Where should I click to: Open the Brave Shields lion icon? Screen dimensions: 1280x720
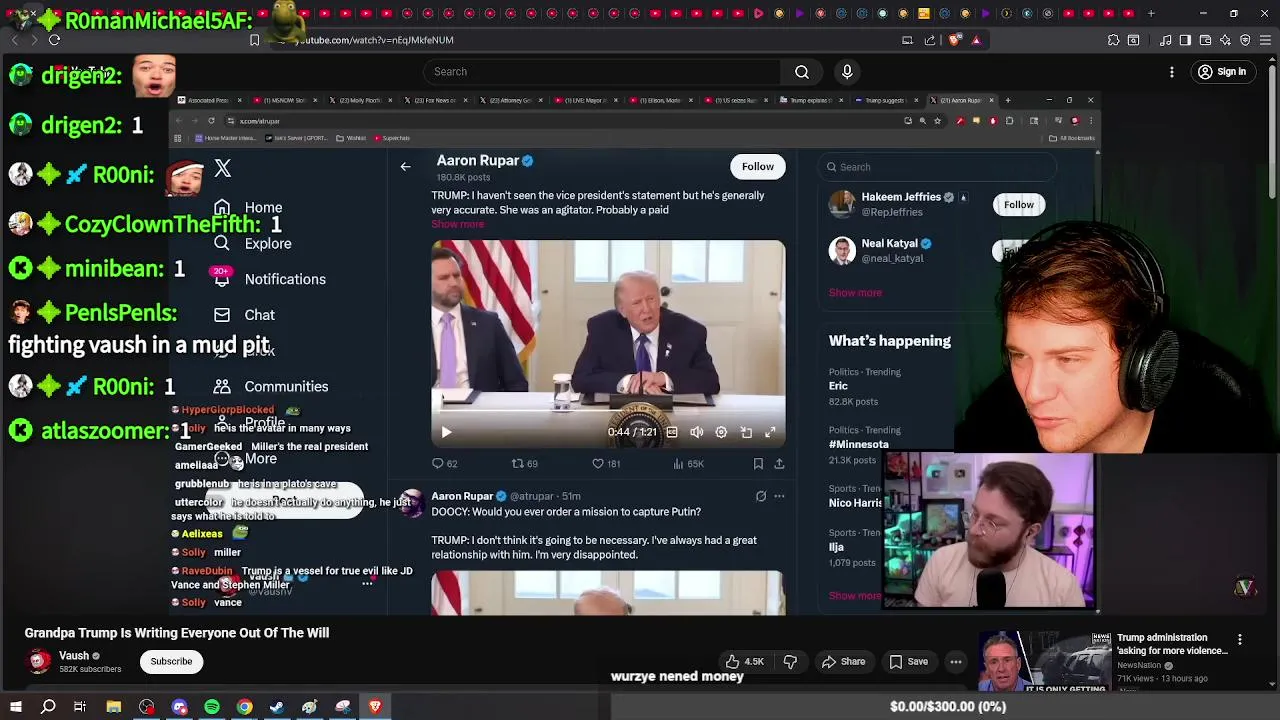tap(953, 40)
